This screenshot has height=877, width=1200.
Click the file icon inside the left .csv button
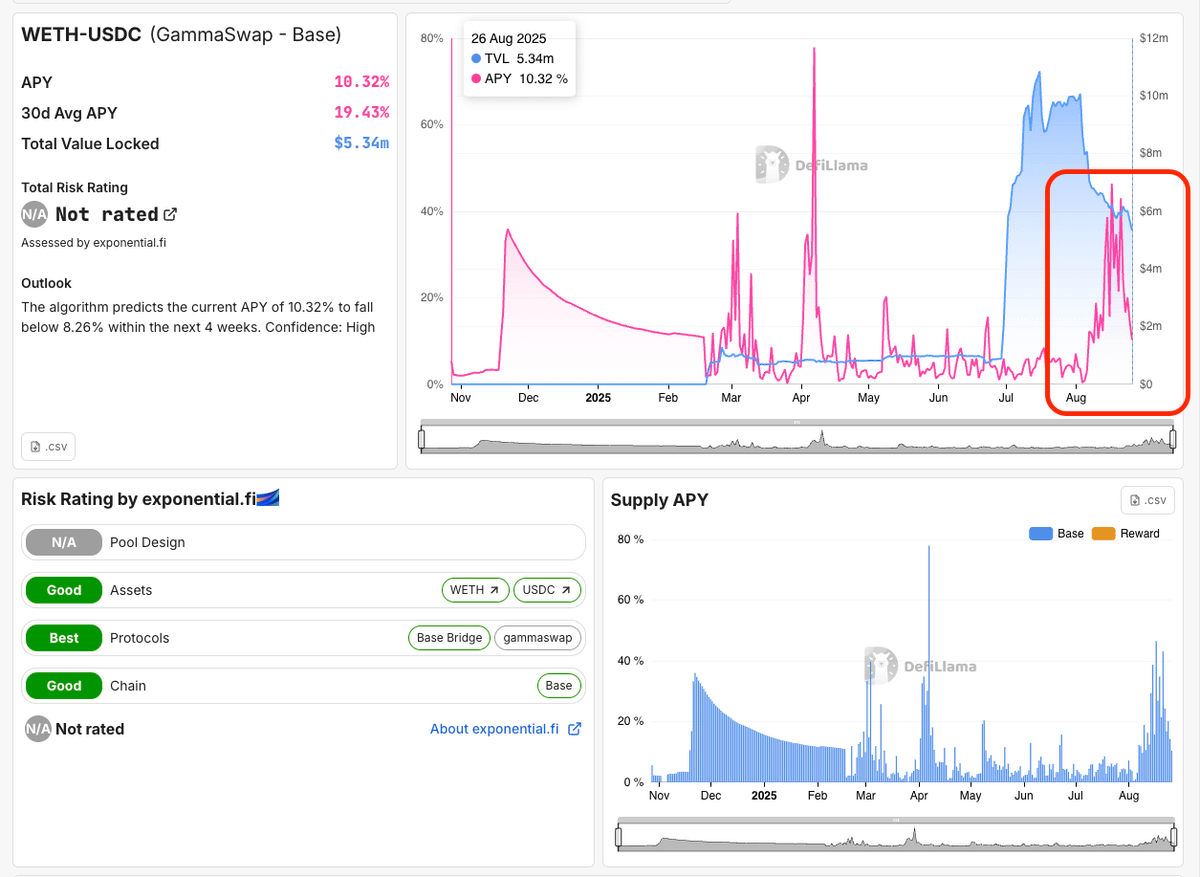pos(36,447)
